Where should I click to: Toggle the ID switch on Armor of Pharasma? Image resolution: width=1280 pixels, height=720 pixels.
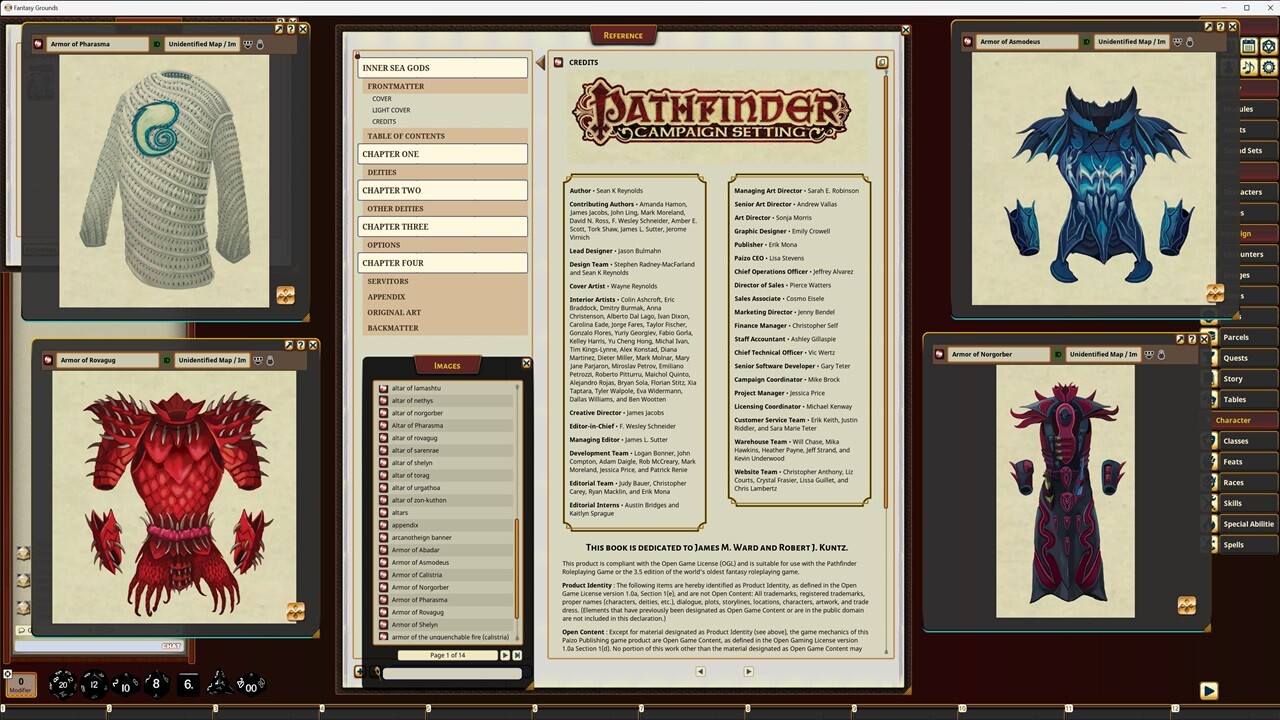pyautogui.click(x=156, y=44)
